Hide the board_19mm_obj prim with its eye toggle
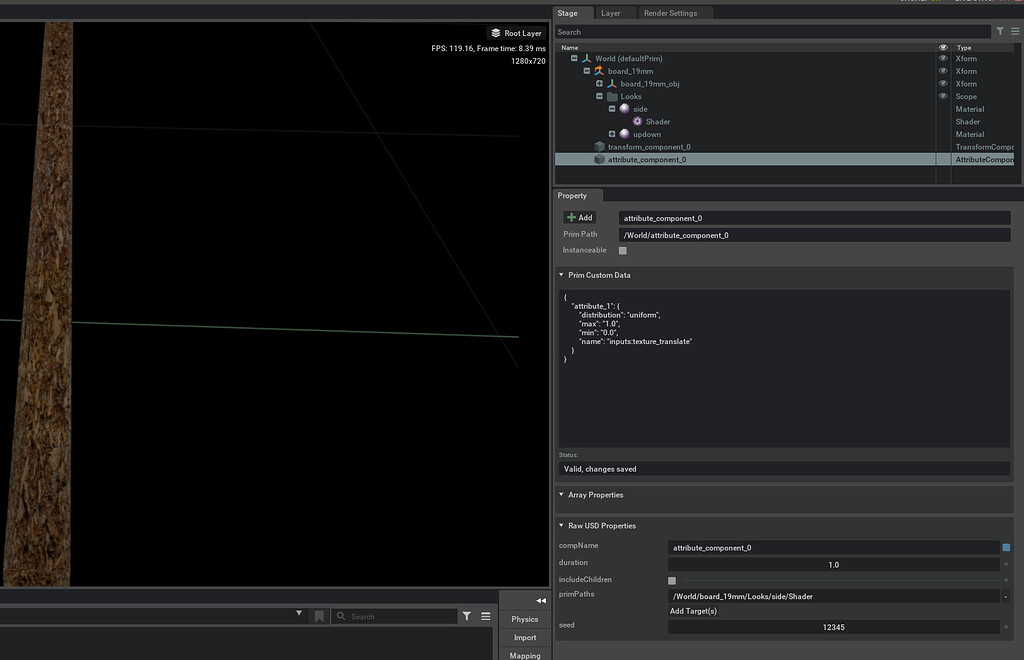This screenshot has height=660, width=1024. coord(941,83)
